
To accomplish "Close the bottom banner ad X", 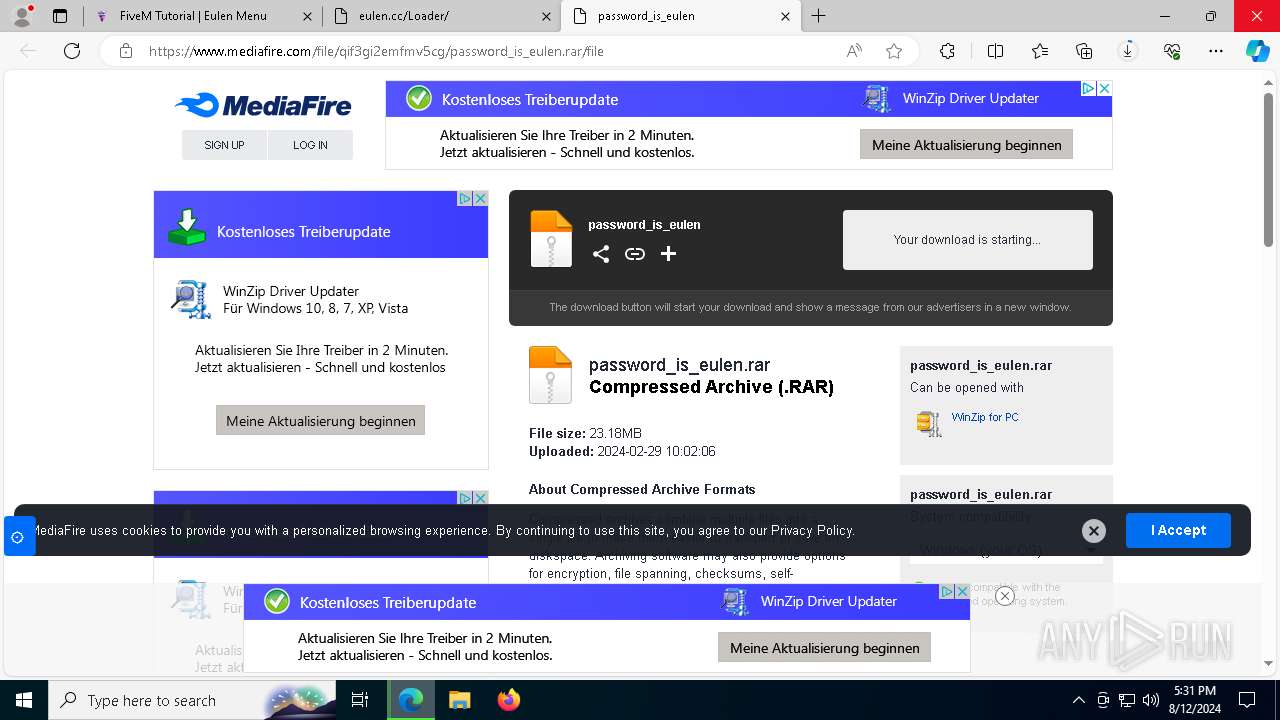I will pos(962,591).
